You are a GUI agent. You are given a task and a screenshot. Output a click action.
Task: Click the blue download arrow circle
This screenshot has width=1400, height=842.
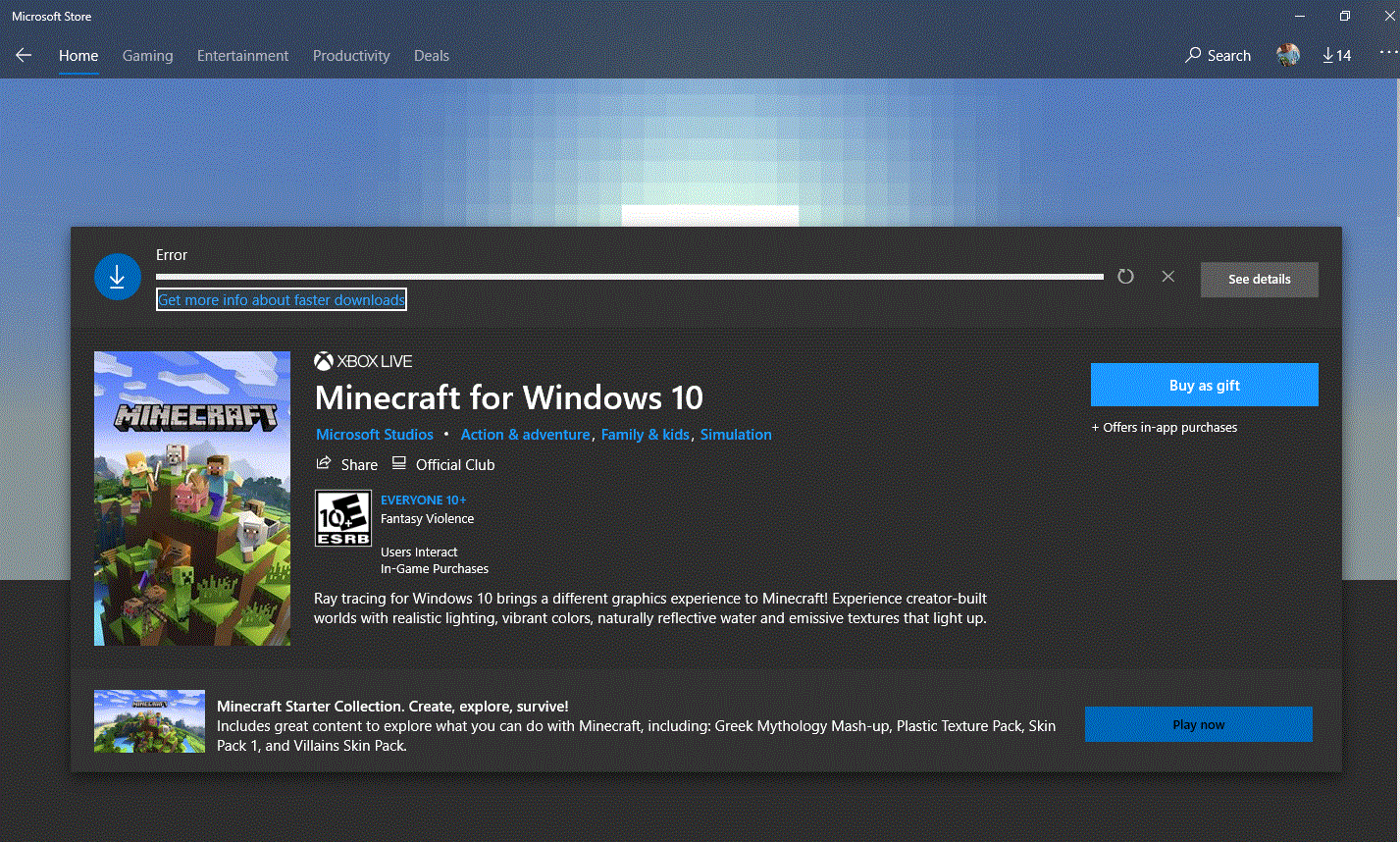click(x=118, y=278)
